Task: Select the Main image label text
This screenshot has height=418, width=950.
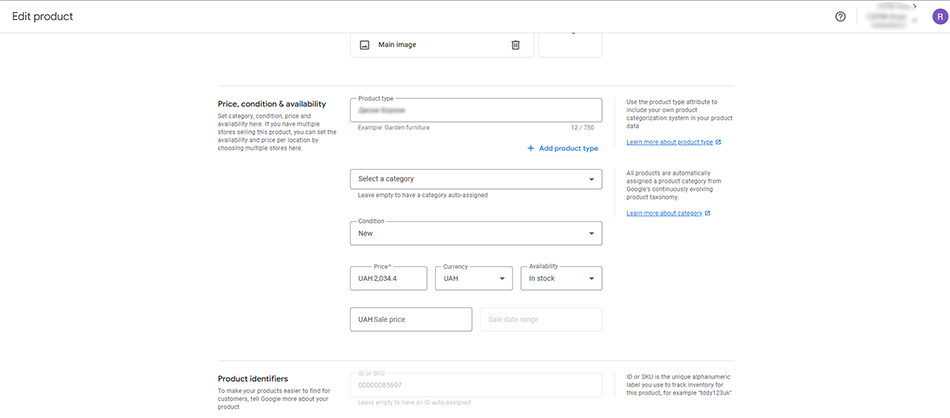Action: (397, 45)
